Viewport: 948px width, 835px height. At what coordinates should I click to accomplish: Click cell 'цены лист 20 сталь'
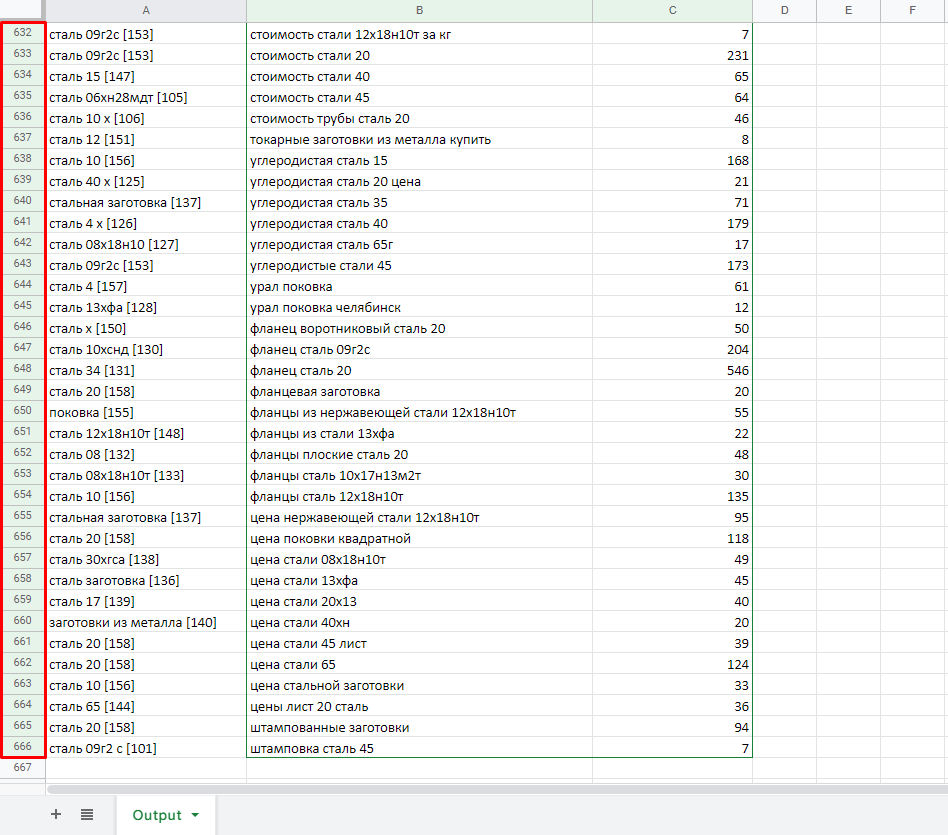pyautogui.click(x=419, y=706)
